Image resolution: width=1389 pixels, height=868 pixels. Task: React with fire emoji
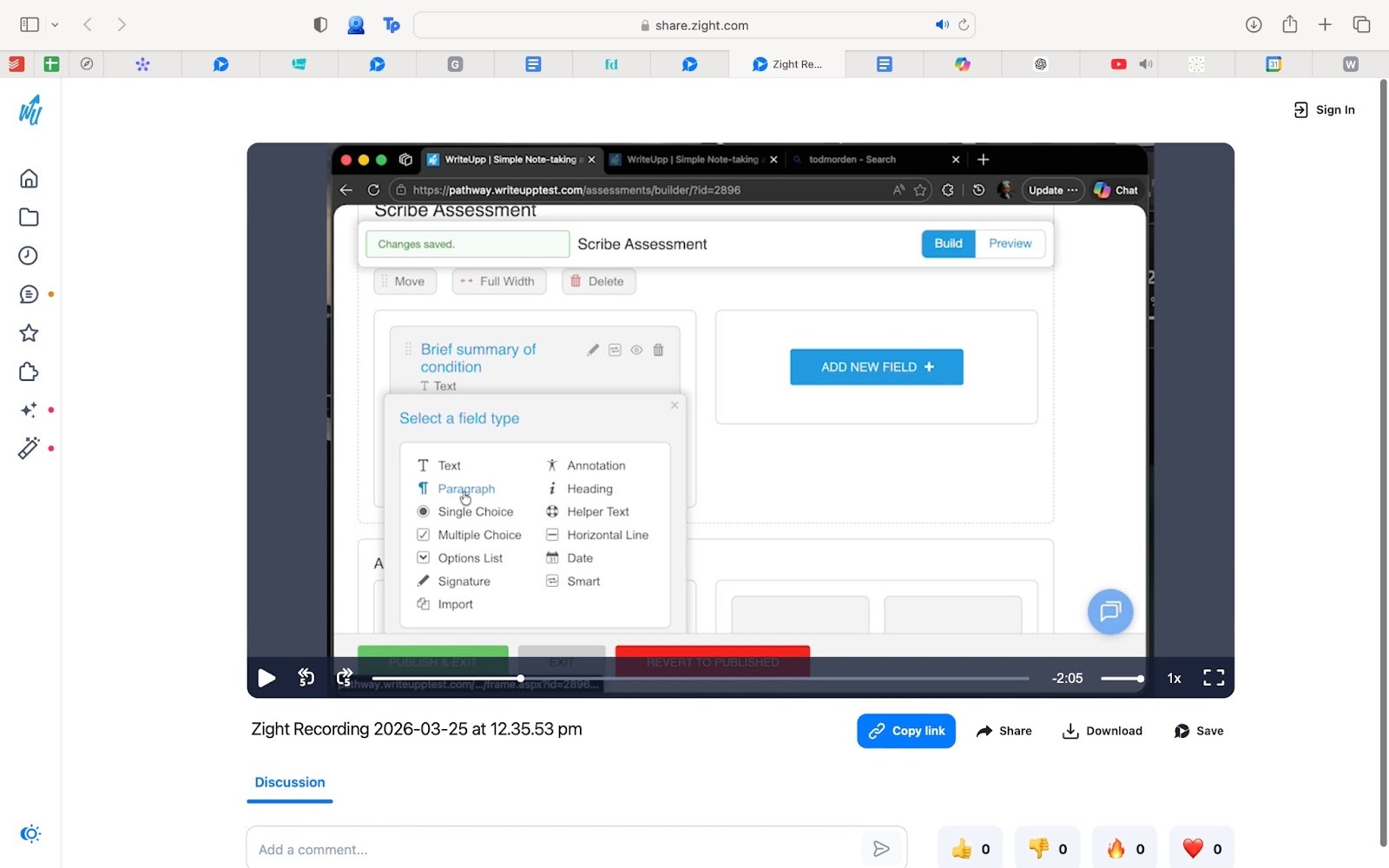pos(1125,849)
